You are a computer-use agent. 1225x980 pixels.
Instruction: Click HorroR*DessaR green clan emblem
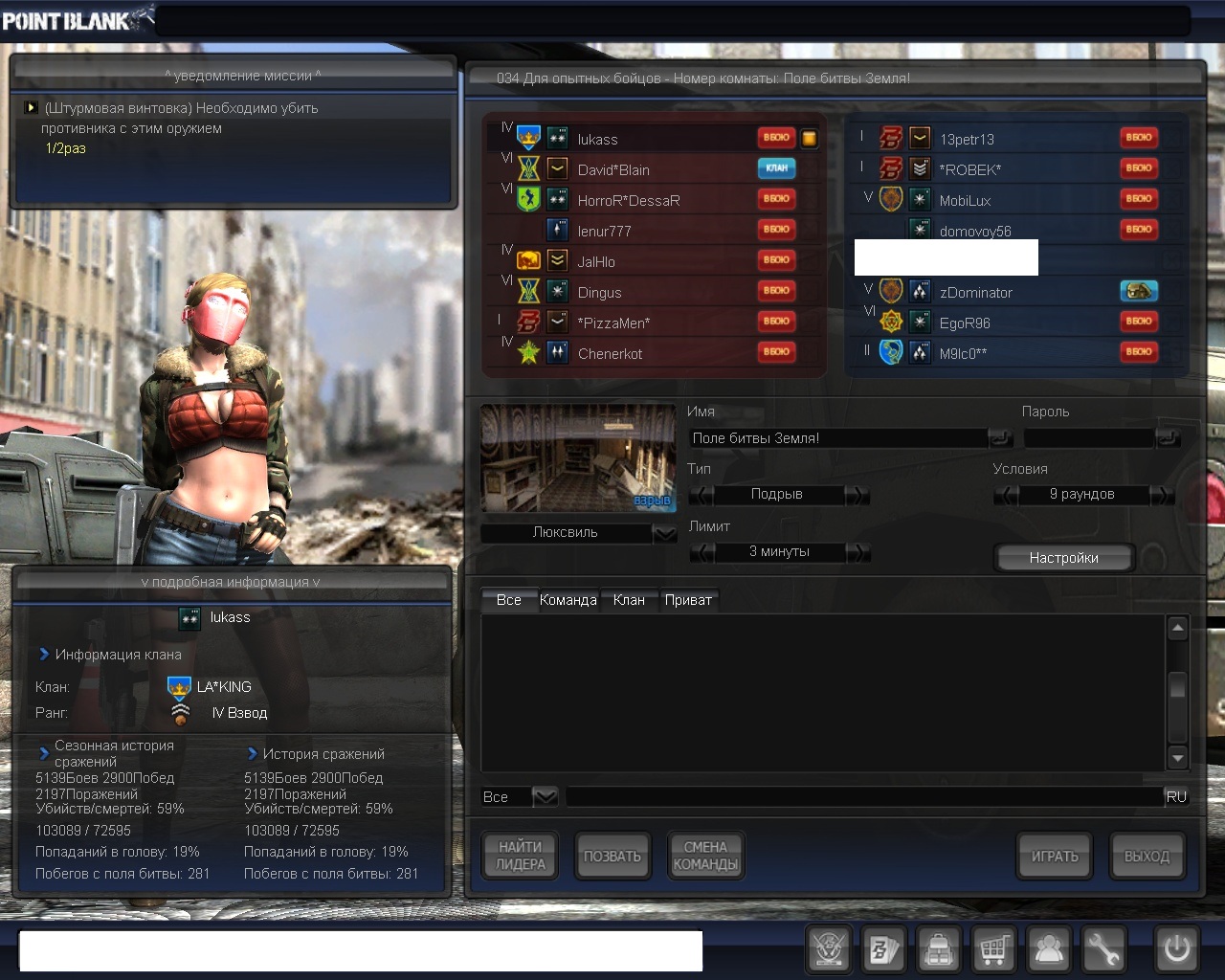coord(528,199)
